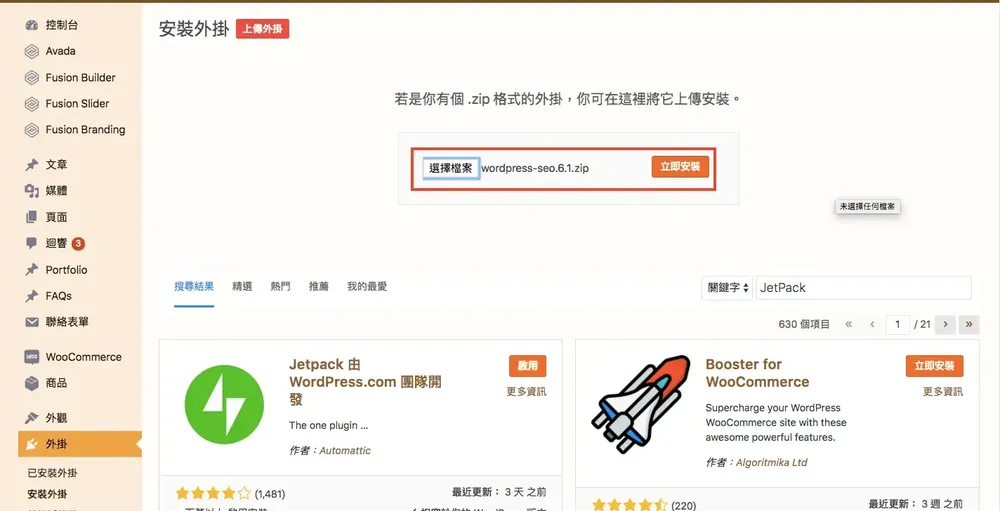This screenshot has width=1000, height=511.
Task: Click the 頁面 pages icon
Action: pos(31,218)
